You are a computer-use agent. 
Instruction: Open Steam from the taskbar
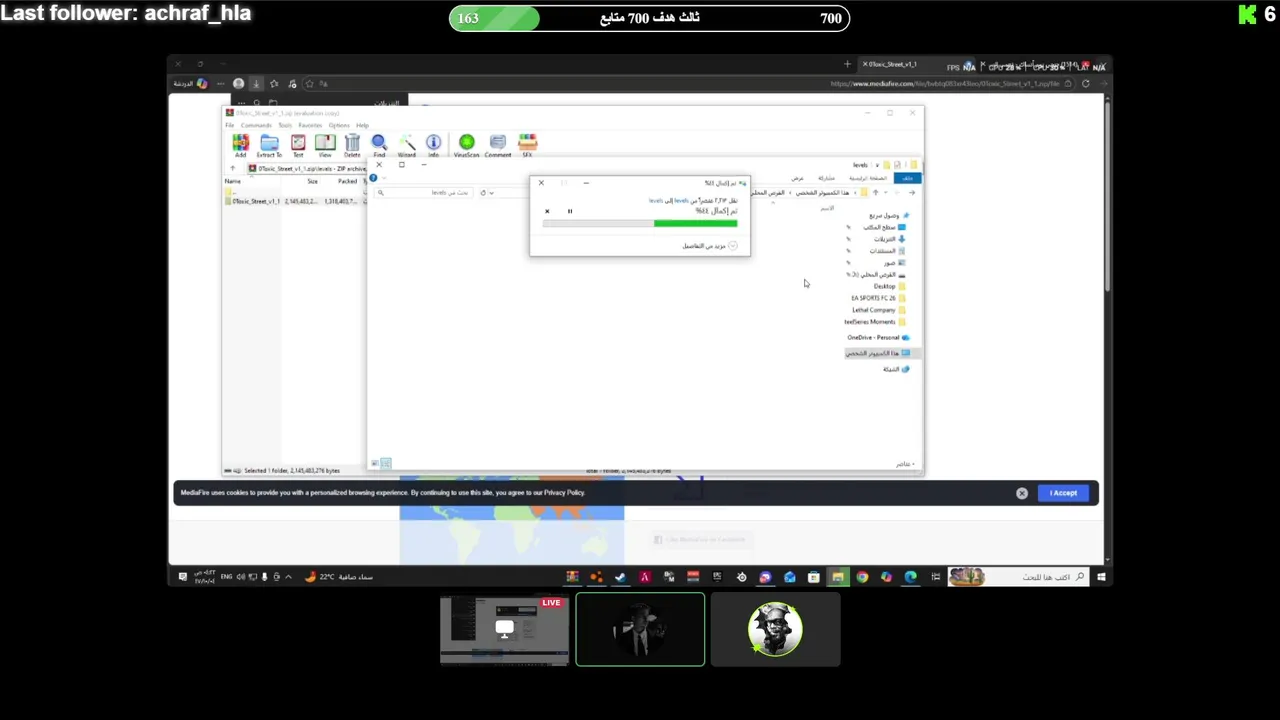pyautogui.click(x=620, y=577)
